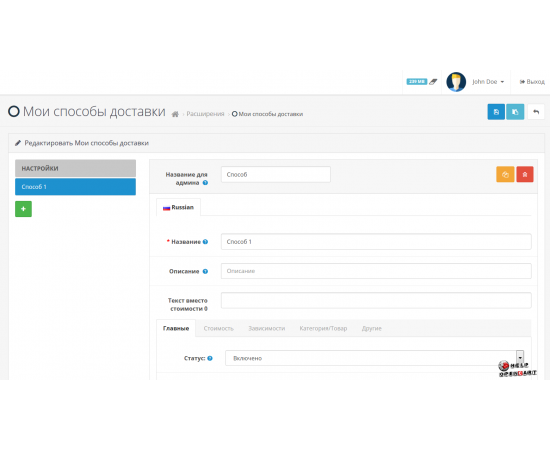Screen dimensions: 550x450
Task: Open the John Doe user dropdown
Action: click(x=488, y=82)
